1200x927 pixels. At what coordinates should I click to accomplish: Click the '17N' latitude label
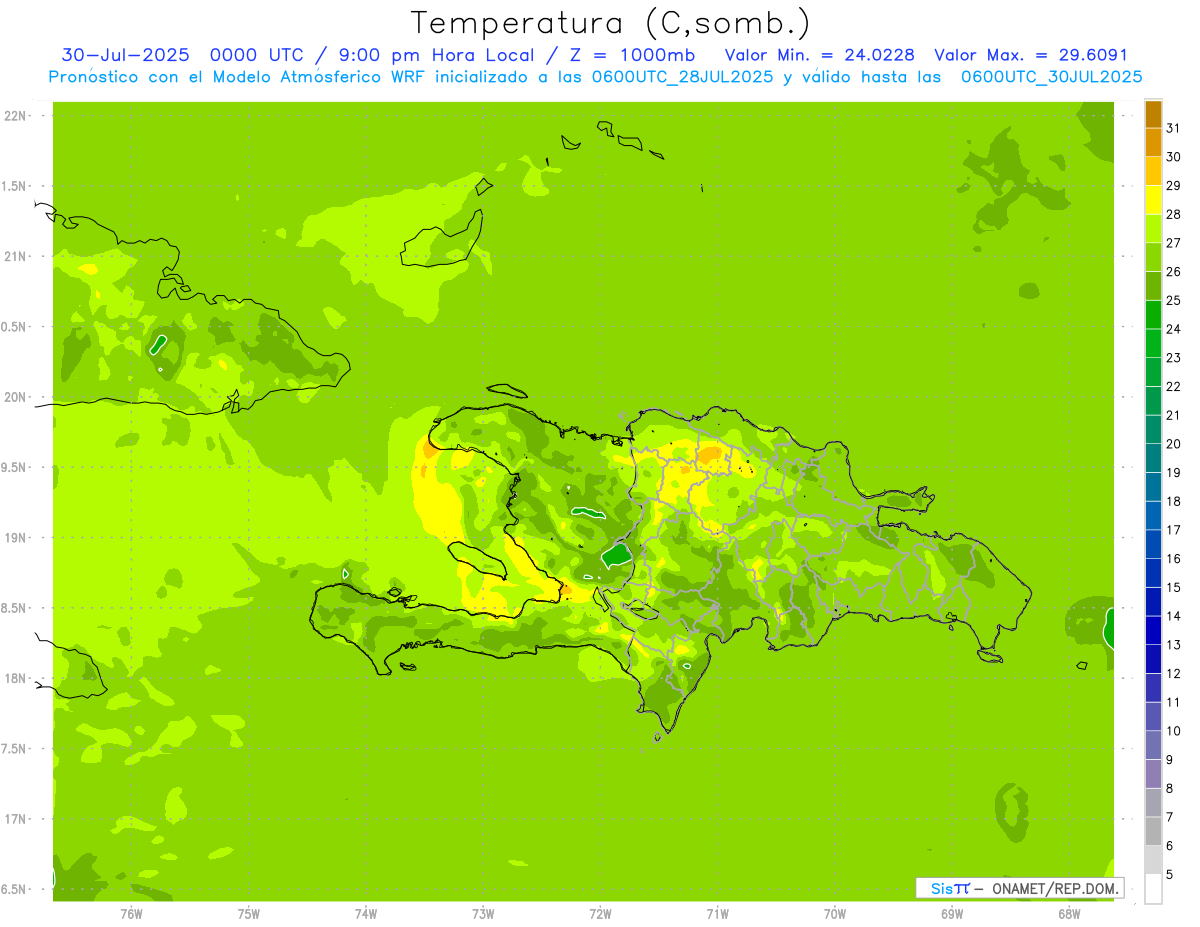[x=15, y=819]
